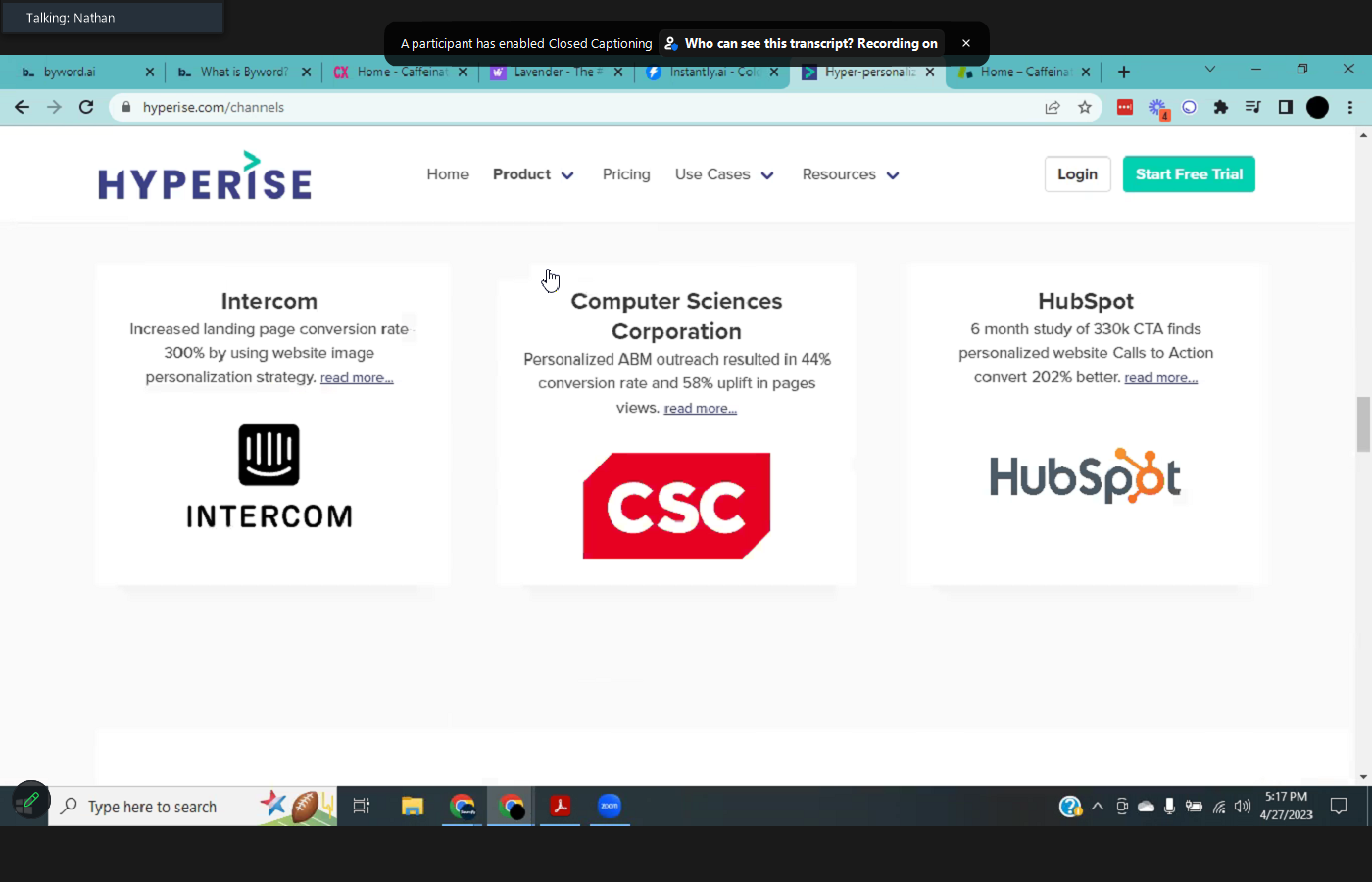
Task: Go back with the browser back arrow
Action: [x=22, y=107]
